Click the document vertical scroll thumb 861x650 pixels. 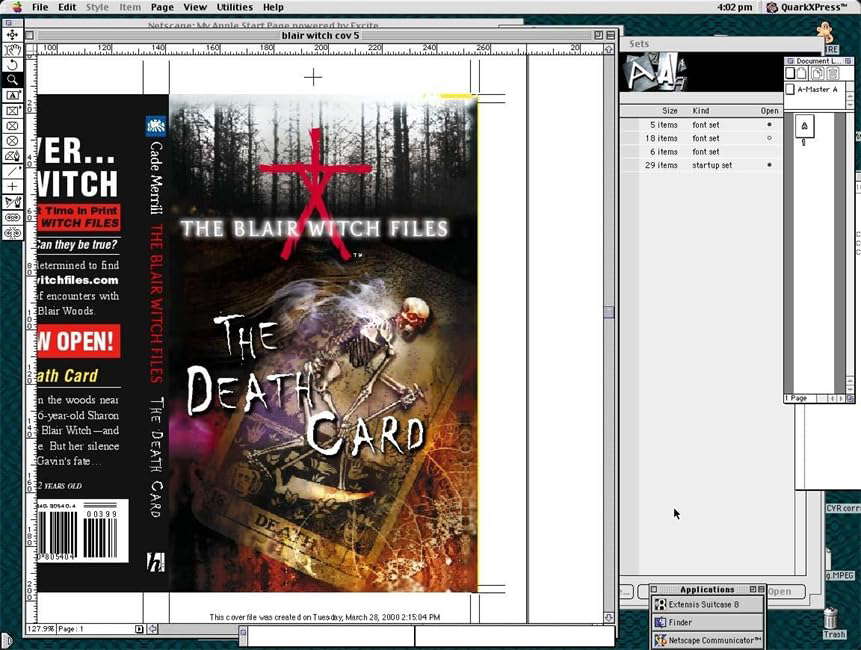pos(608,312)
